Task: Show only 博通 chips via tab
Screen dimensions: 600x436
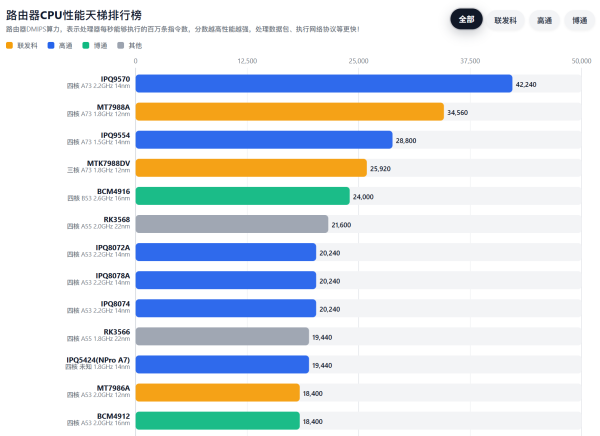Action: coord(578,20)
